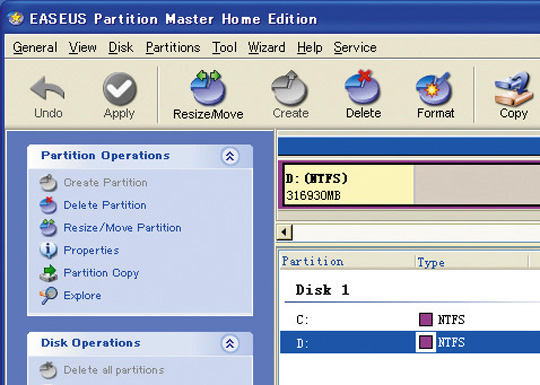The image size is (540, 385).
Task: Collapse the Disk Operations panel
Action: (x=230, y=343)
